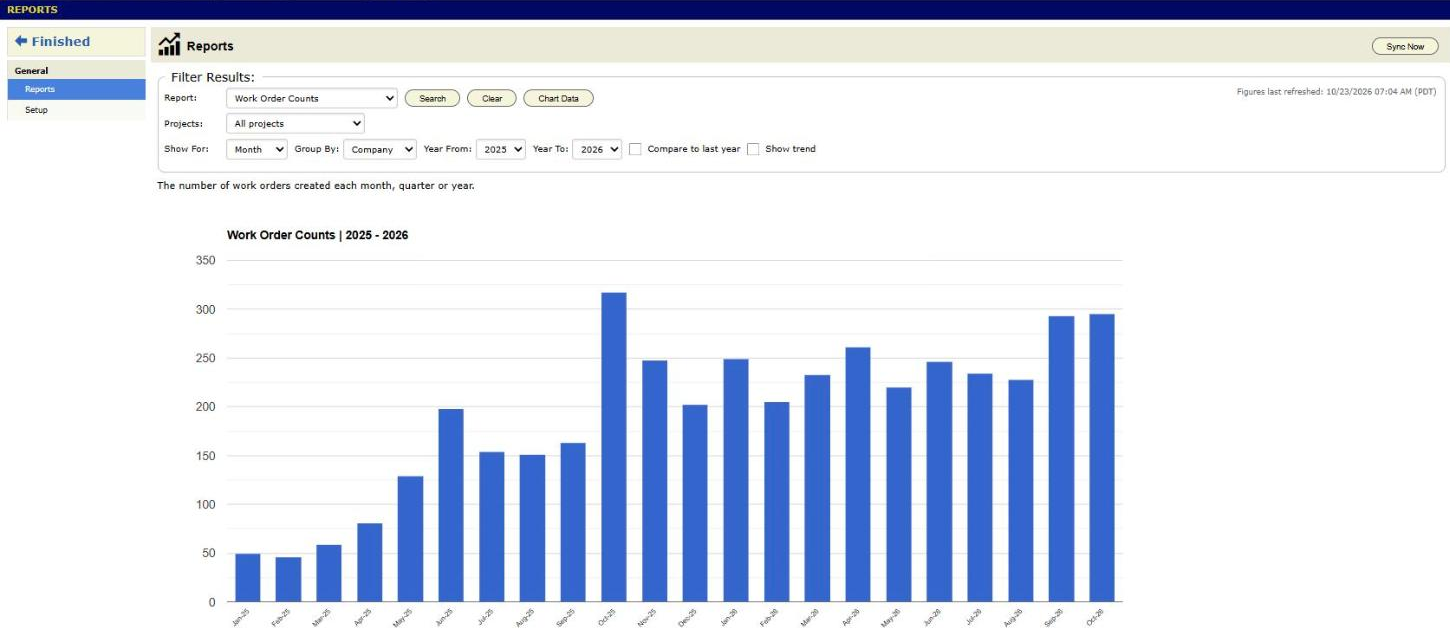This screenshot has height=642, width=1450.
Task: Click the Reports chart icon in header
Action: (169, 45)
